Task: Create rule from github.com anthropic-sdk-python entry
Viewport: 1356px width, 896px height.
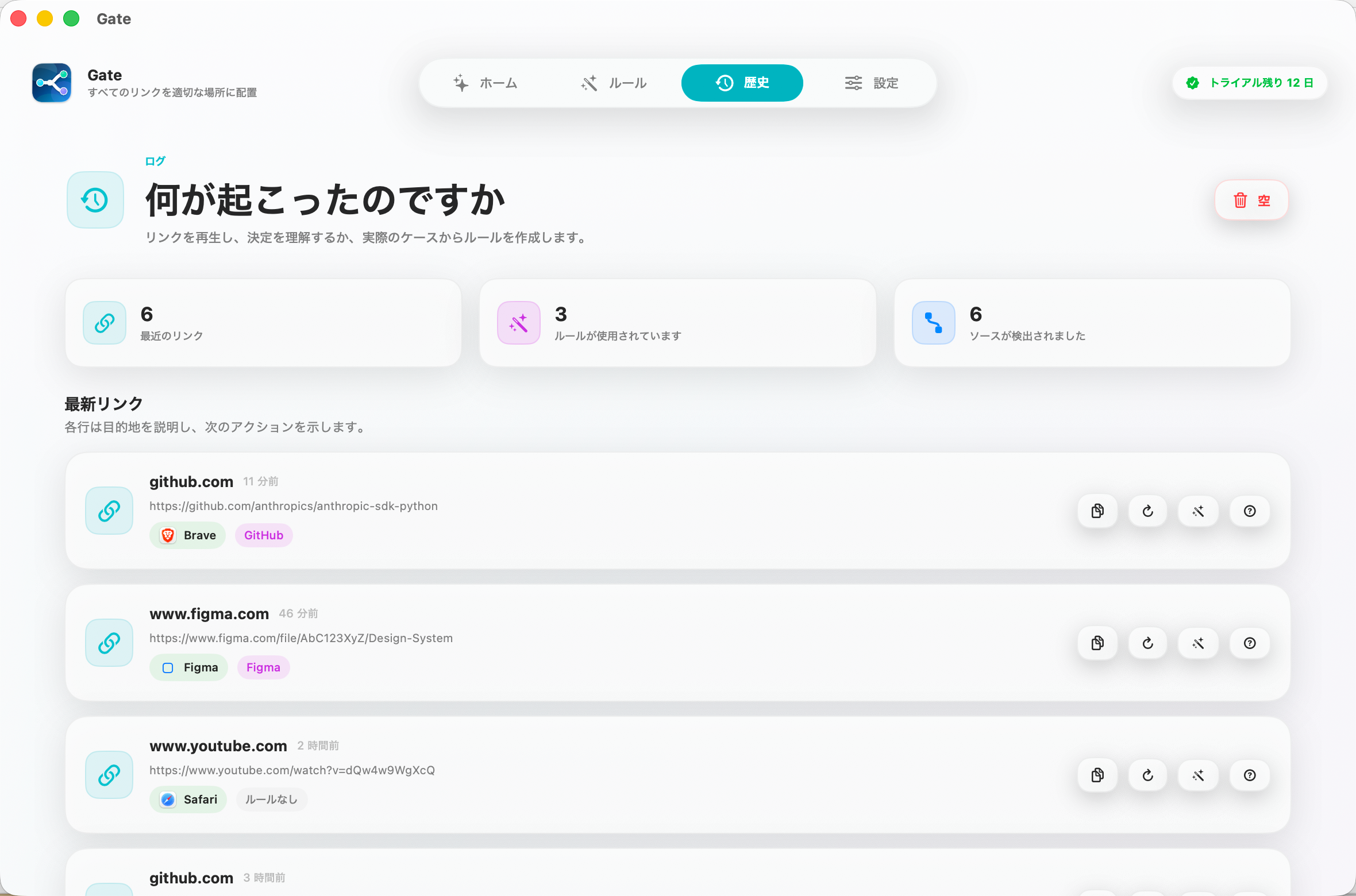Action: coord(1199,511)
